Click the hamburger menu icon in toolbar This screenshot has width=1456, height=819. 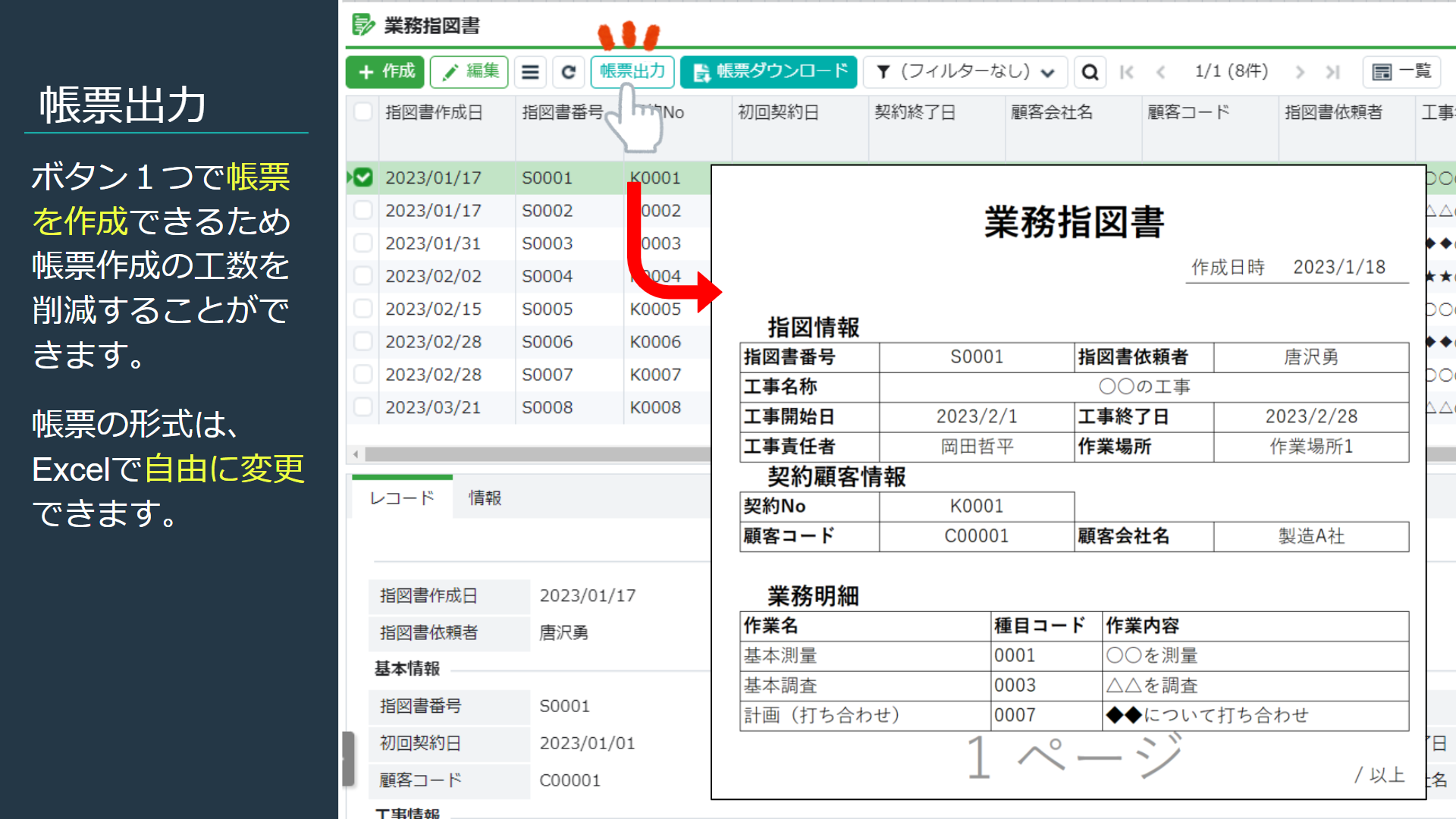click(x=531, y=72)
